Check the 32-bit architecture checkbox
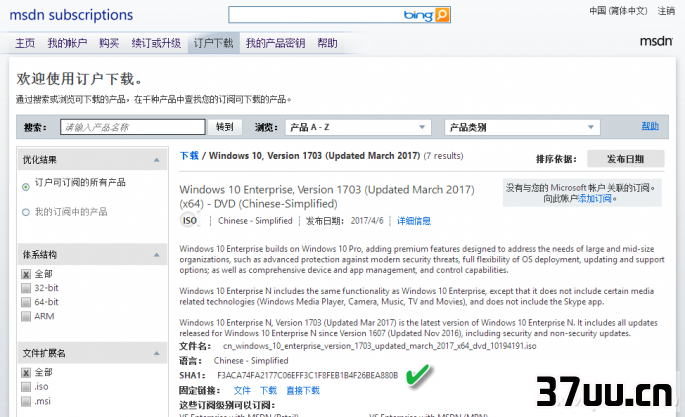This screenshot has width=685, height=417. [x=26, y=288]
